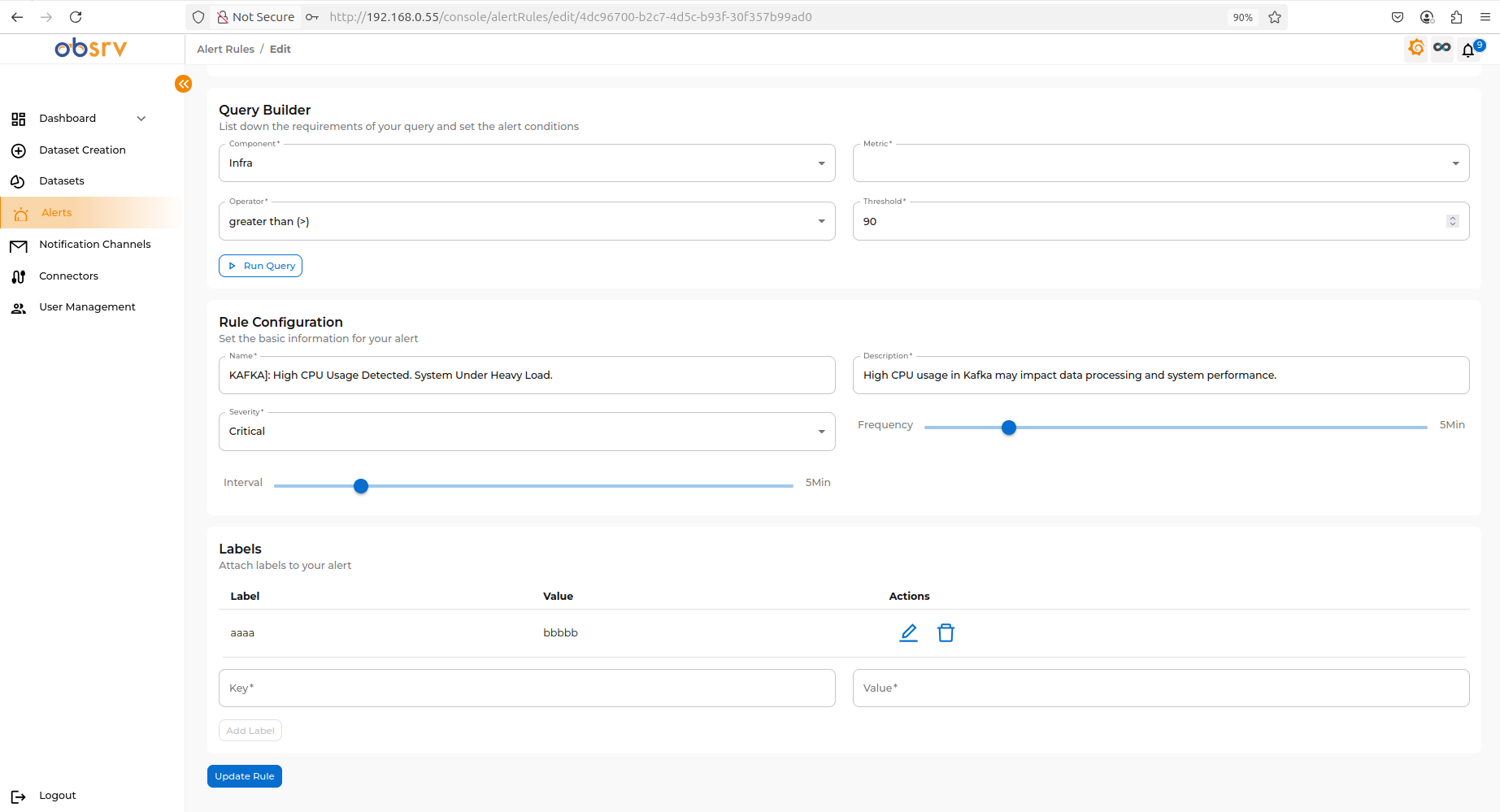Viewport: 1500px width, 812px height.
Task: Follow the Alert Rules breadcrumb link
Action: coord(225,50)
